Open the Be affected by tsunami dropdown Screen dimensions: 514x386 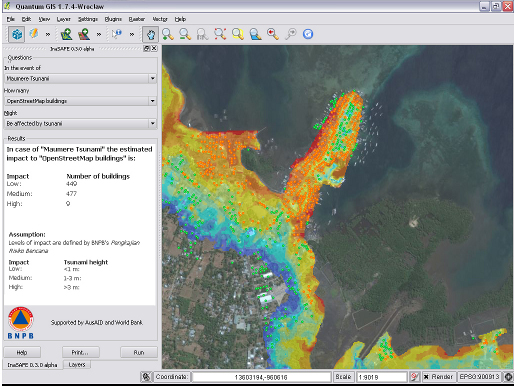81,124
